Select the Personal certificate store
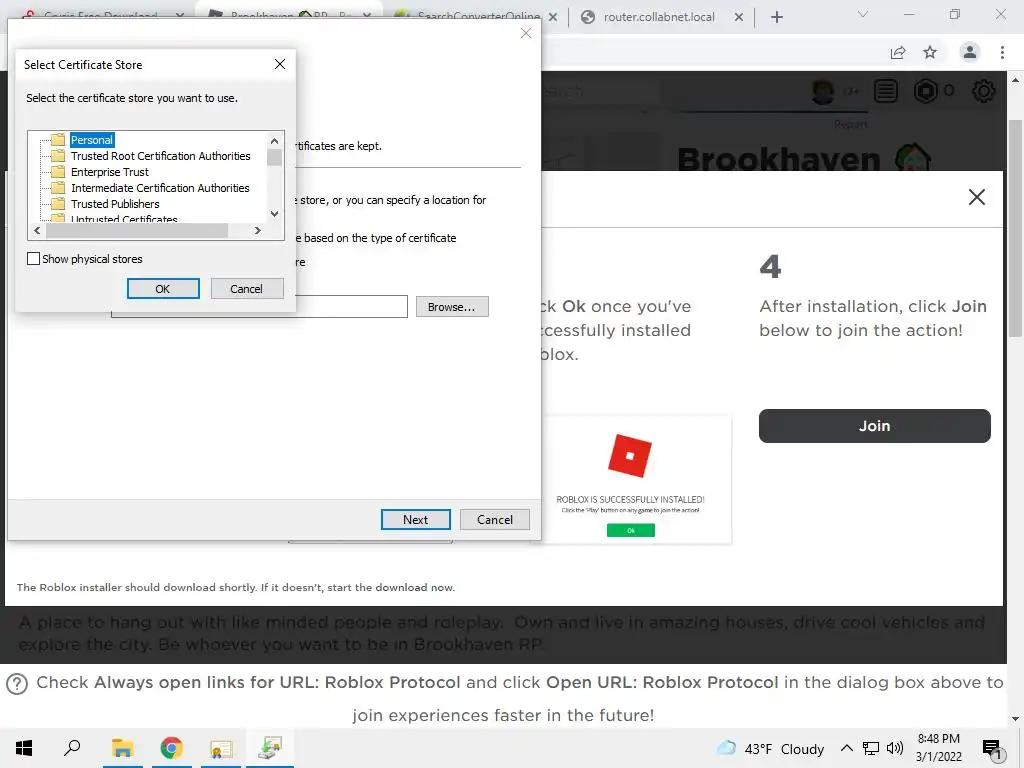 (91, 140)
